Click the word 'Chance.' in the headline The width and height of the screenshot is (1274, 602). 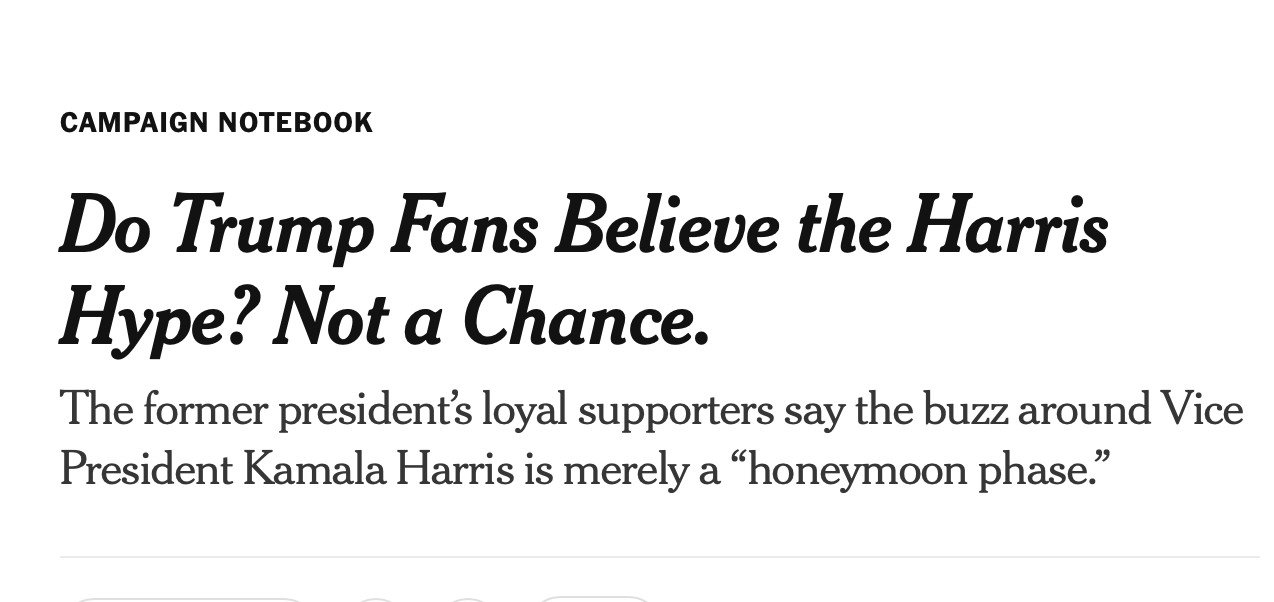(587, 319)
